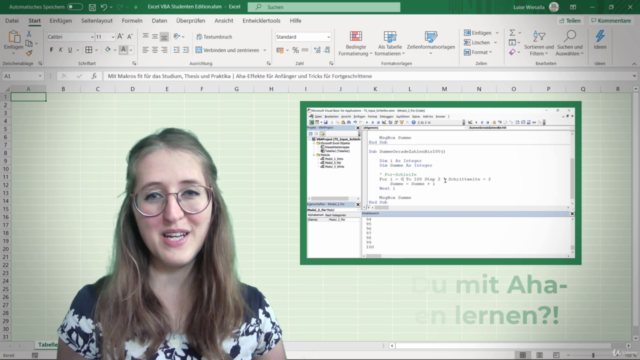Click the align left icon
This screenshot has width=640, height=360.
[x=146, y=50]
